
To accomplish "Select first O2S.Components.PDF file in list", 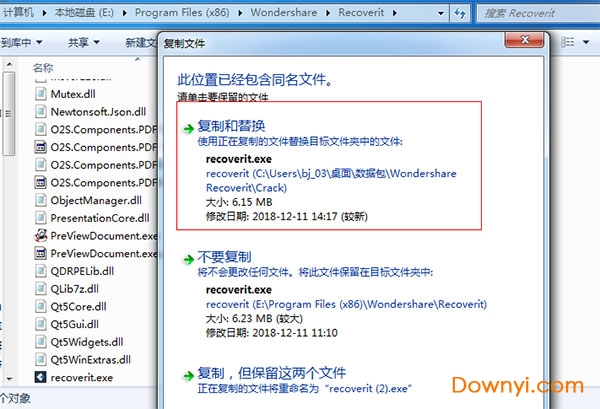I will pyautogui.click(x=96, y=129).
